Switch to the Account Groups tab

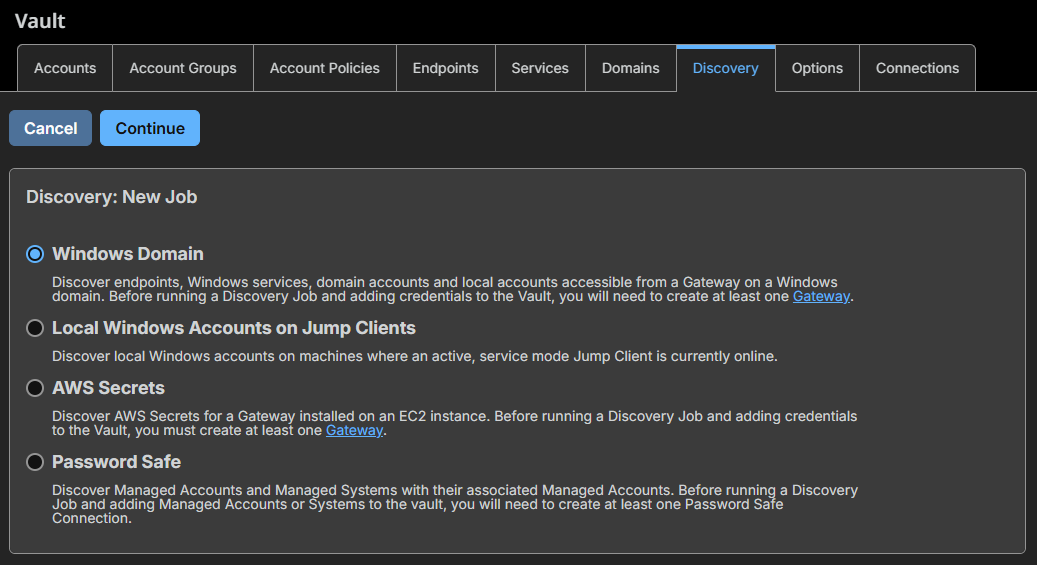coord(183,68)
